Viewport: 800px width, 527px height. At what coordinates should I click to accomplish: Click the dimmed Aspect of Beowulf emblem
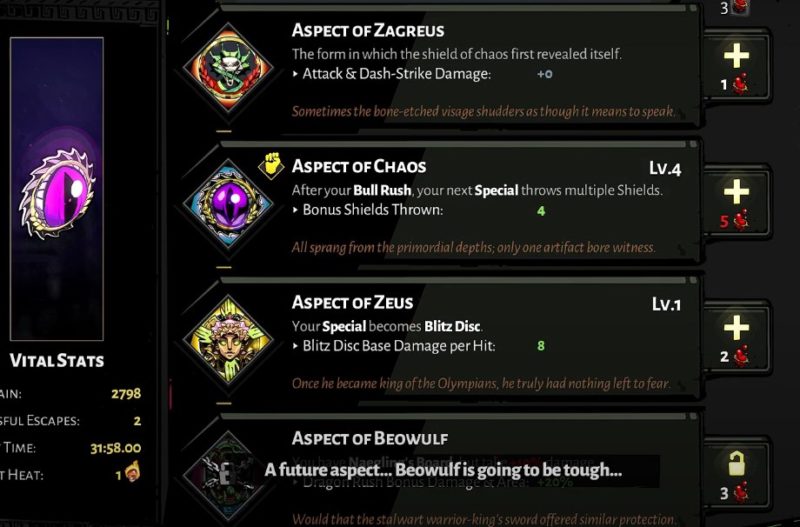point(230,472)
